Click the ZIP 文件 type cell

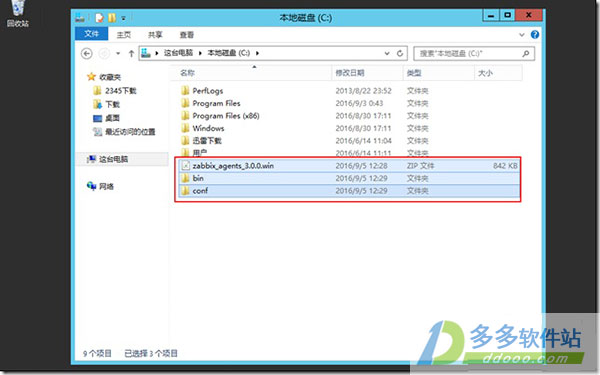pyautogui.click(x=420, y=166)
